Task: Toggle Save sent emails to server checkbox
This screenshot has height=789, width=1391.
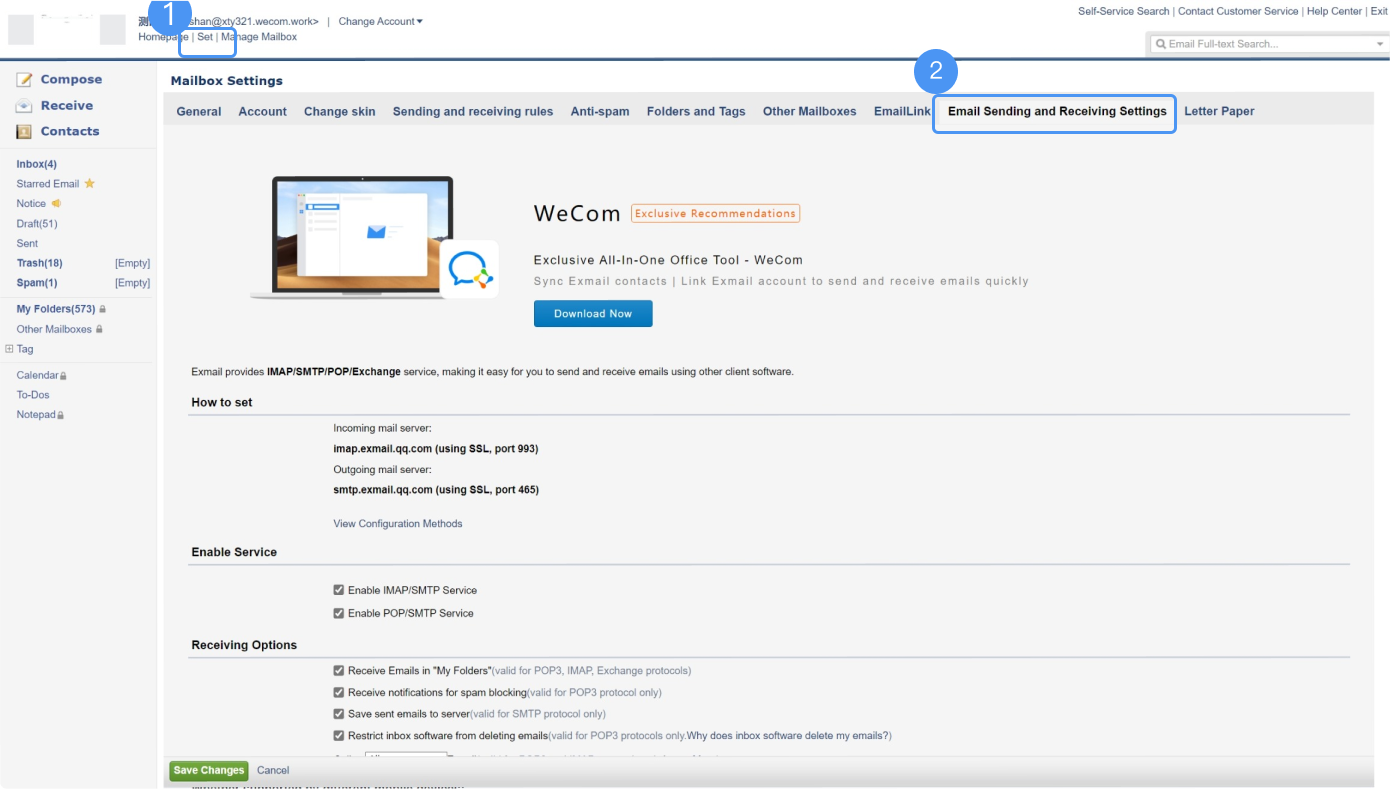Action: (x=339, y=714)
